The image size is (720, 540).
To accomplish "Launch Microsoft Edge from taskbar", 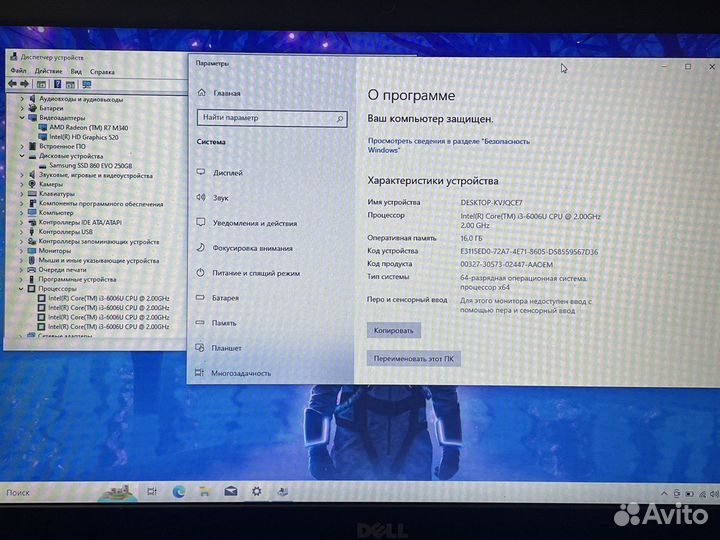I will pyautogui.click(x=179, y=492).
